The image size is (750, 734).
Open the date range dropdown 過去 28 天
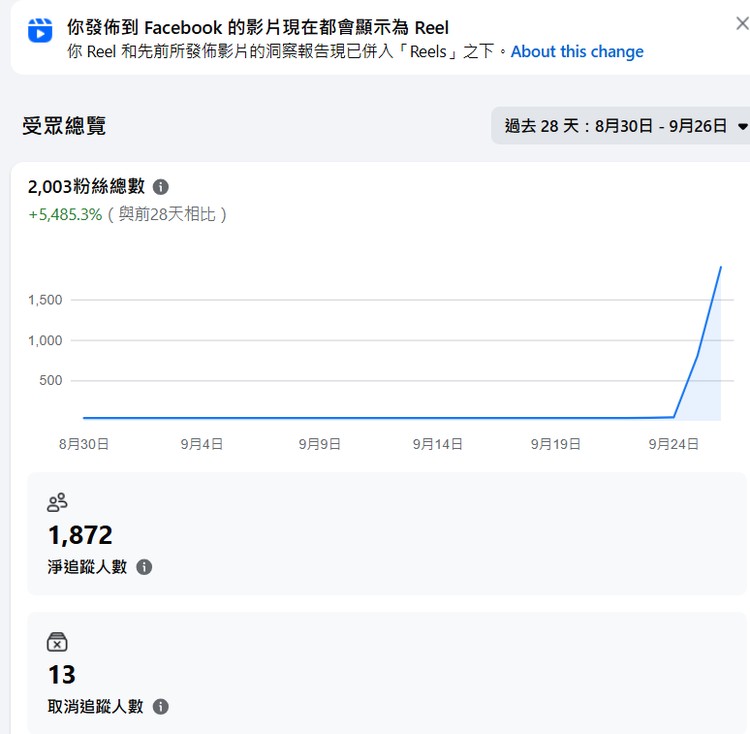(x=620, y=126)
